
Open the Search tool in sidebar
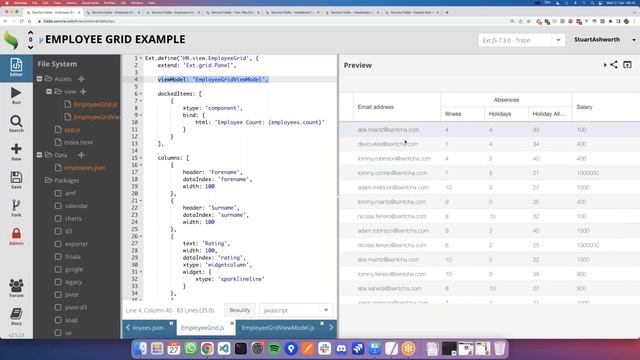pyautogui.click(x=16, y=124)
